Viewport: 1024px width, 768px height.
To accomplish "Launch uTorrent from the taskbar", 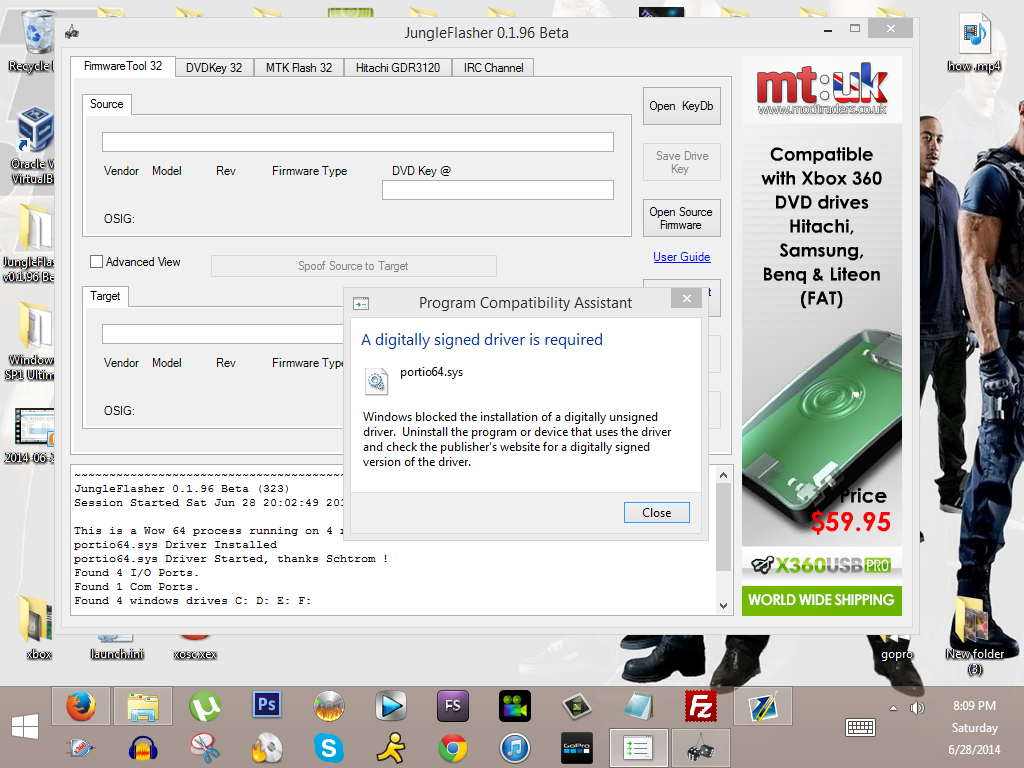I will coord(205,706).
